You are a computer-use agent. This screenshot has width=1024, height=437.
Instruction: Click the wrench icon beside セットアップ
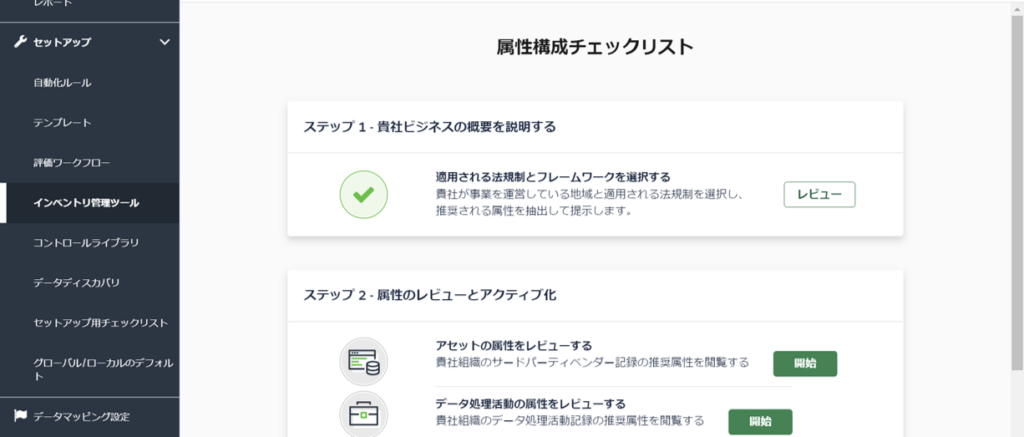20,42
